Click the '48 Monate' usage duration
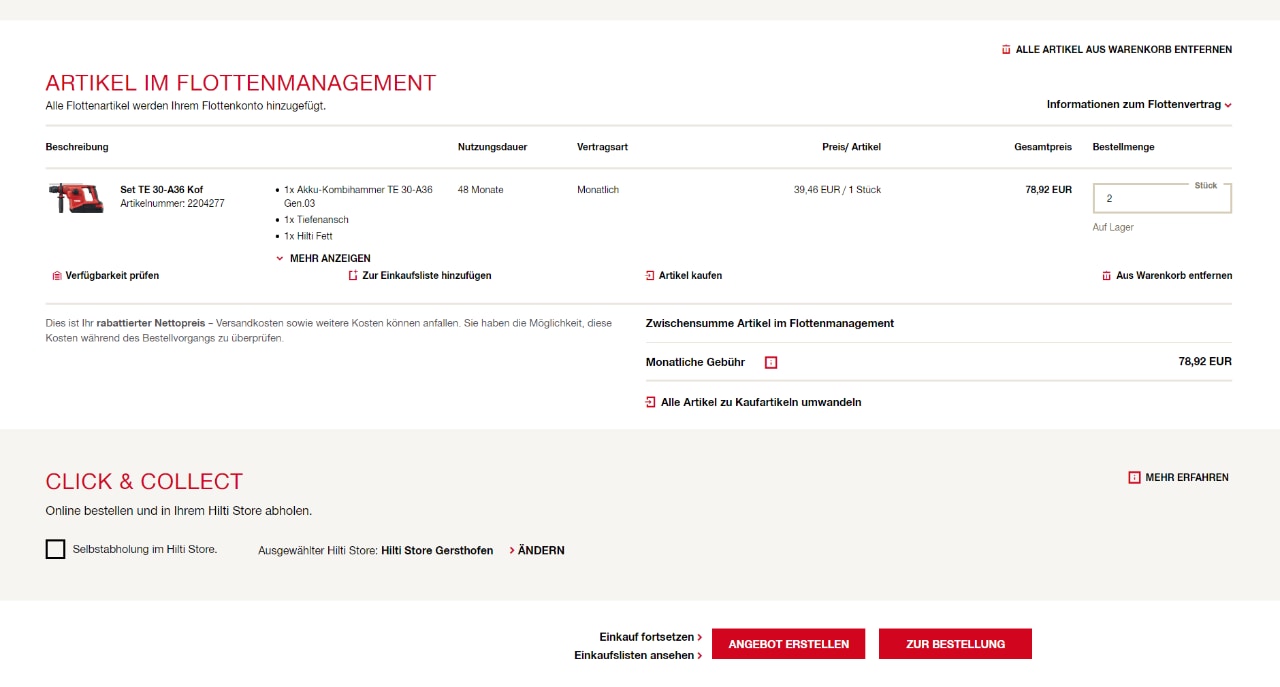The height and width of the screenshot is (687, 1280). tap(481, 189)
